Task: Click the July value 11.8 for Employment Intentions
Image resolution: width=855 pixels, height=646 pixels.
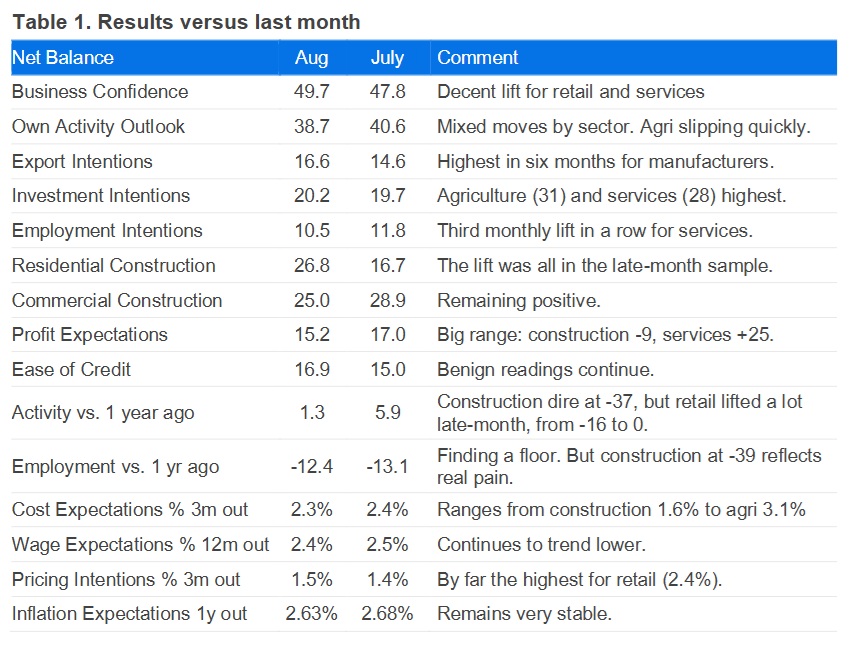Action: coord(387,231)
